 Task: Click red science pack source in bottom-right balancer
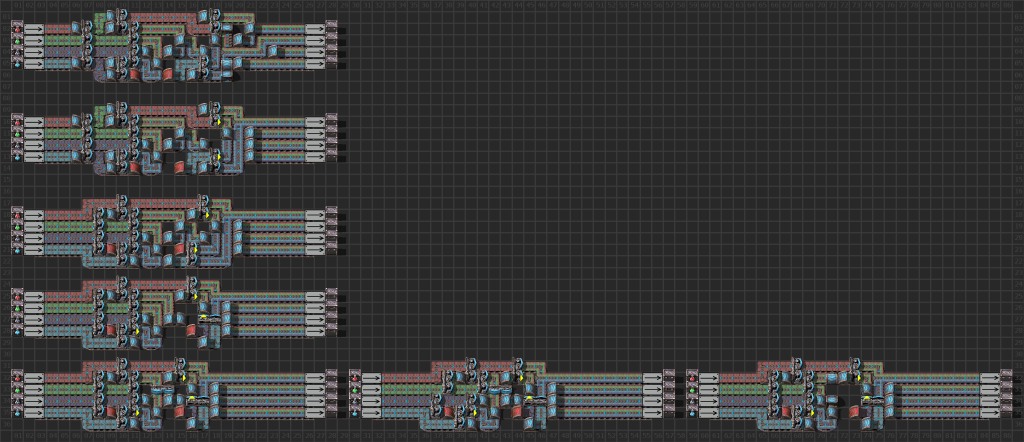(692, 379)
